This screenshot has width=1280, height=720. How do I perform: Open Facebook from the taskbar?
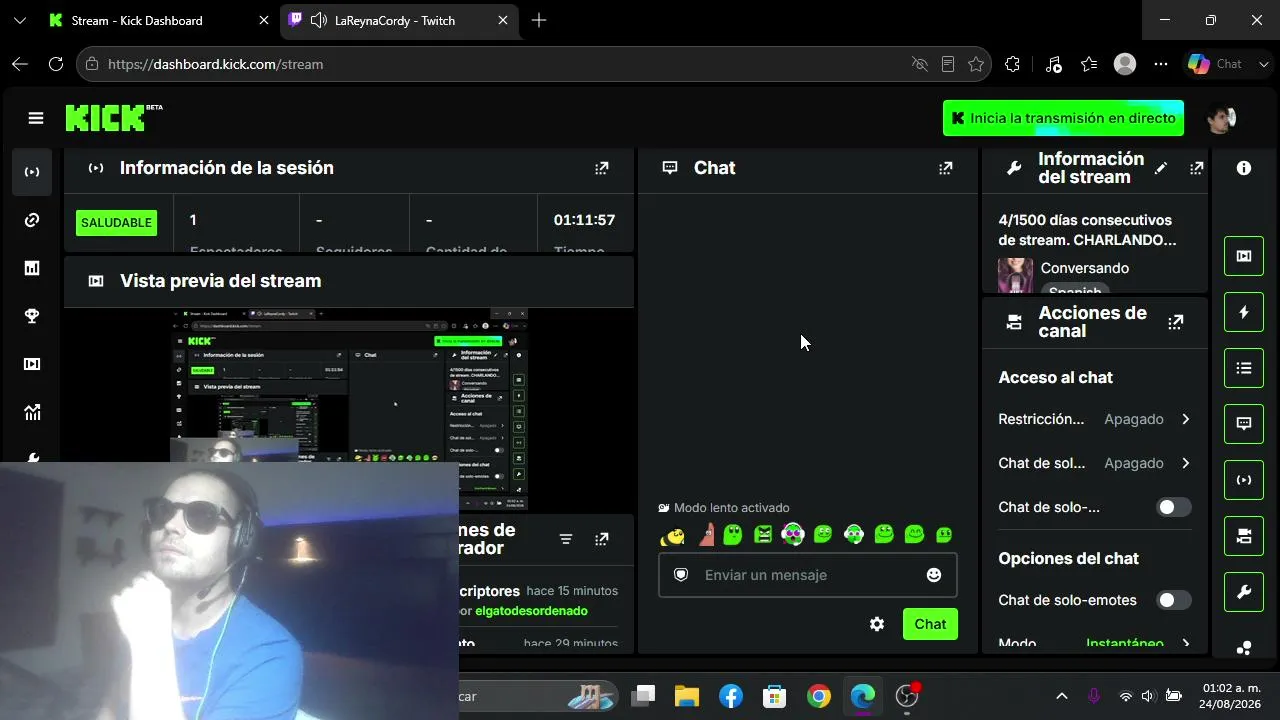coord(731,696)
